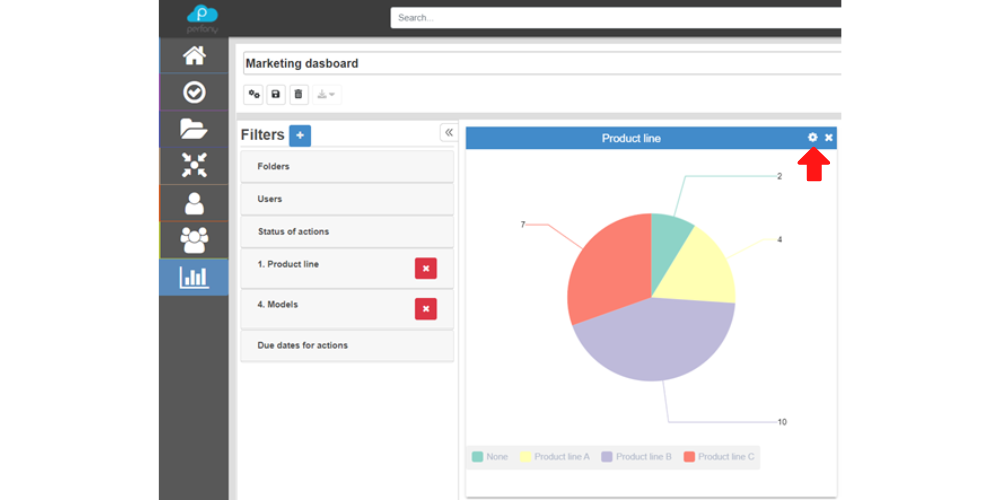
Task: Add a new filter with plus button
Action: pos(300,135)
